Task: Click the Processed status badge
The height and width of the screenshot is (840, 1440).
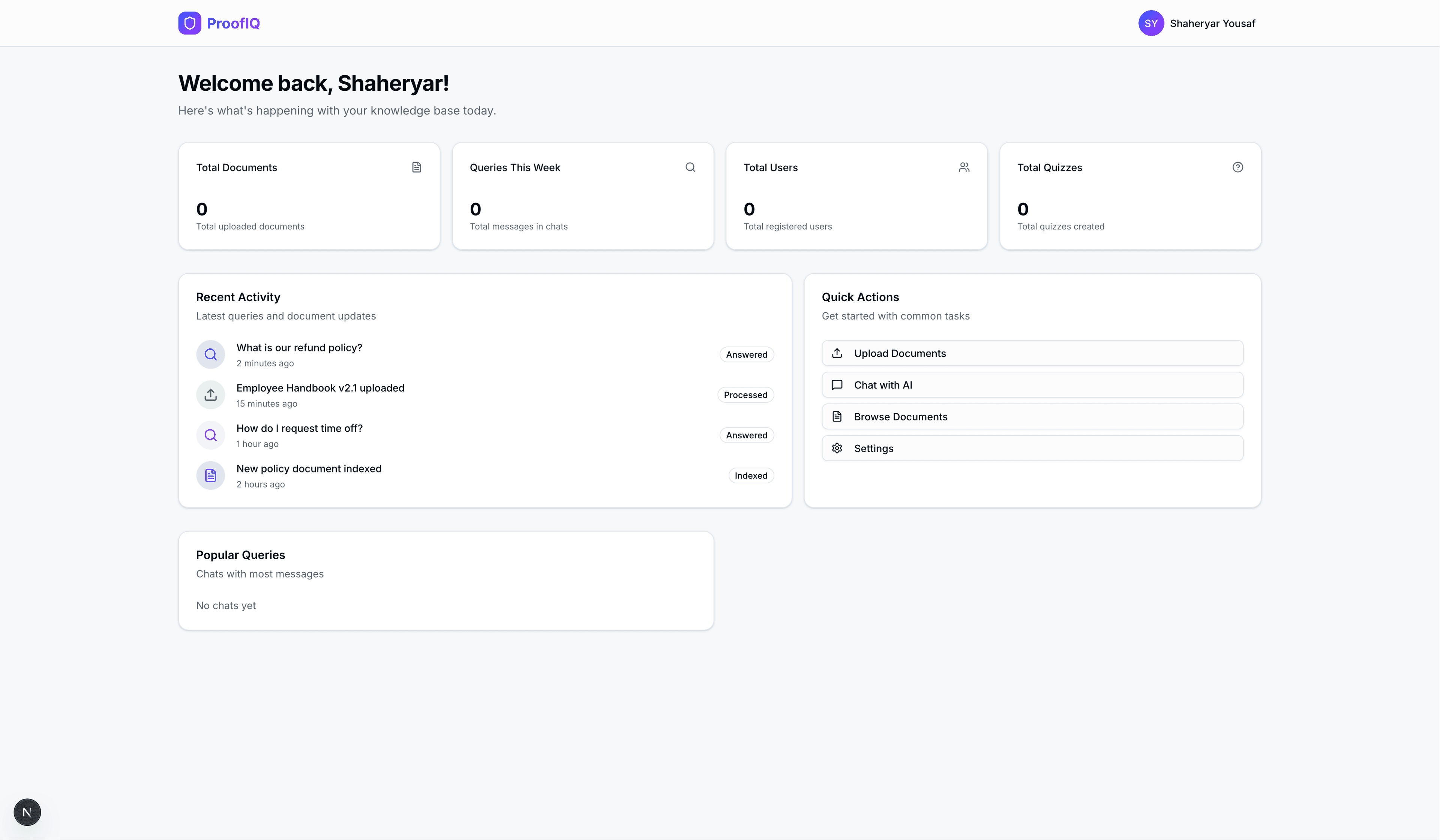Action: point(745,395)
